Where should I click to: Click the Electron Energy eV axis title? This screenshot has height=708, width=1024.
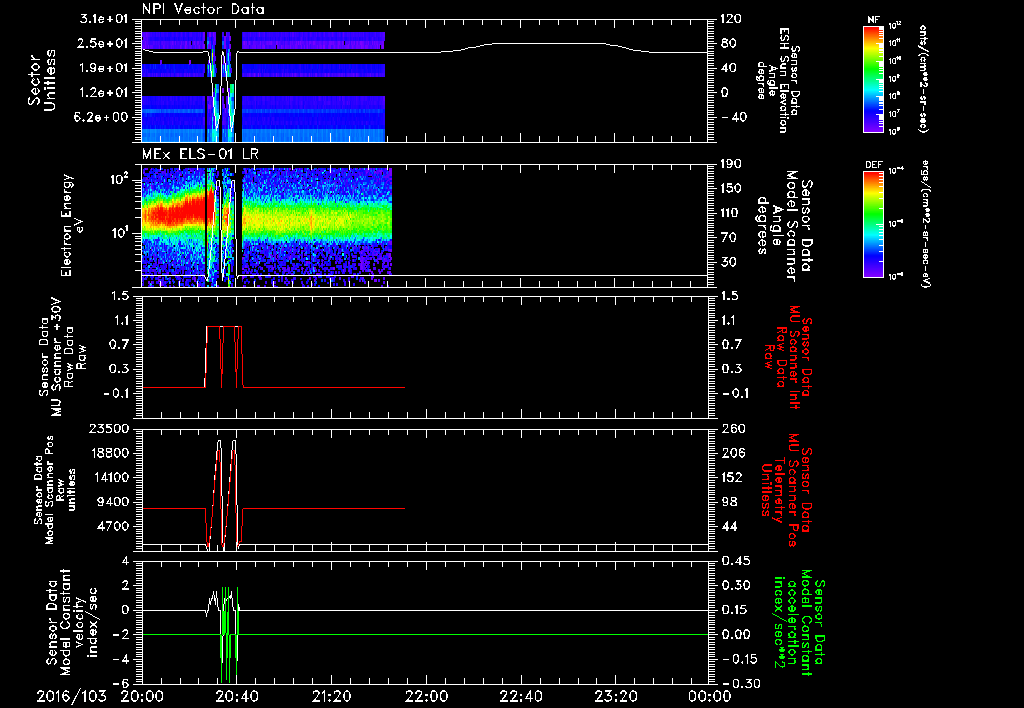[x=72, y=225]
